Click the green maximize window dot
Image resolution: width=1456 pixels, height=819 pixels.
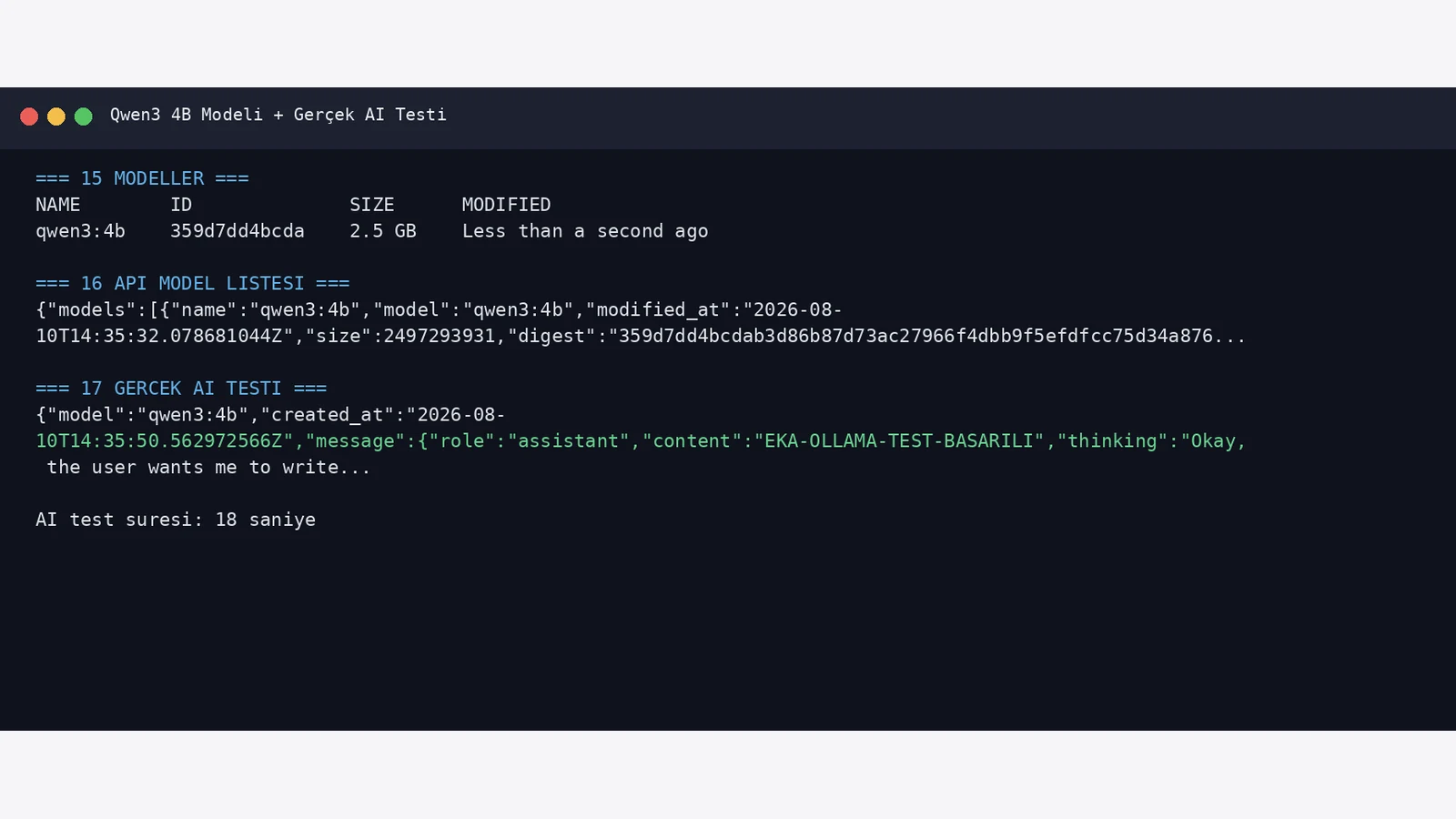coord(84,116)
